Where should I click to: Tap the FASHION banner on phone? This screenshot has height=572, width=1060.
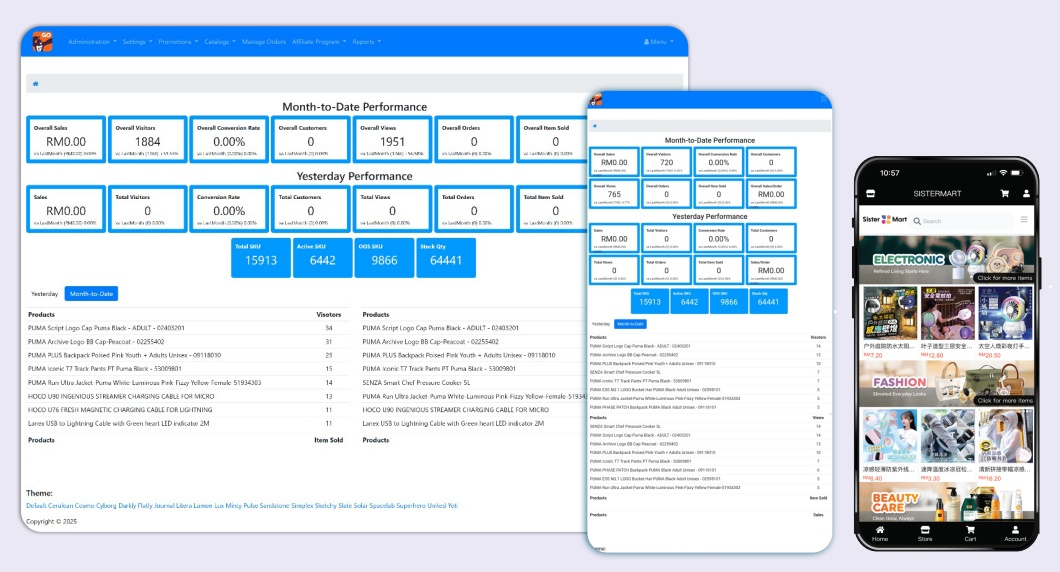946,383
